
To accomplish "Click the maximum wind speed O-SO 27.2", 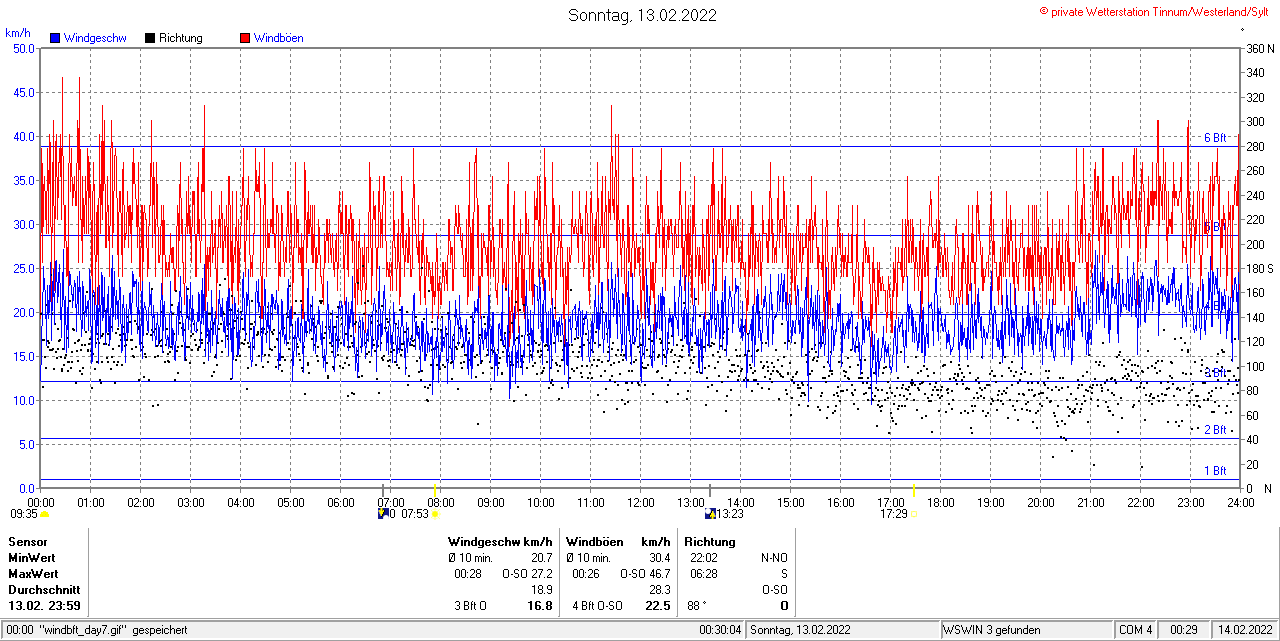I will [x=528, y=574].
